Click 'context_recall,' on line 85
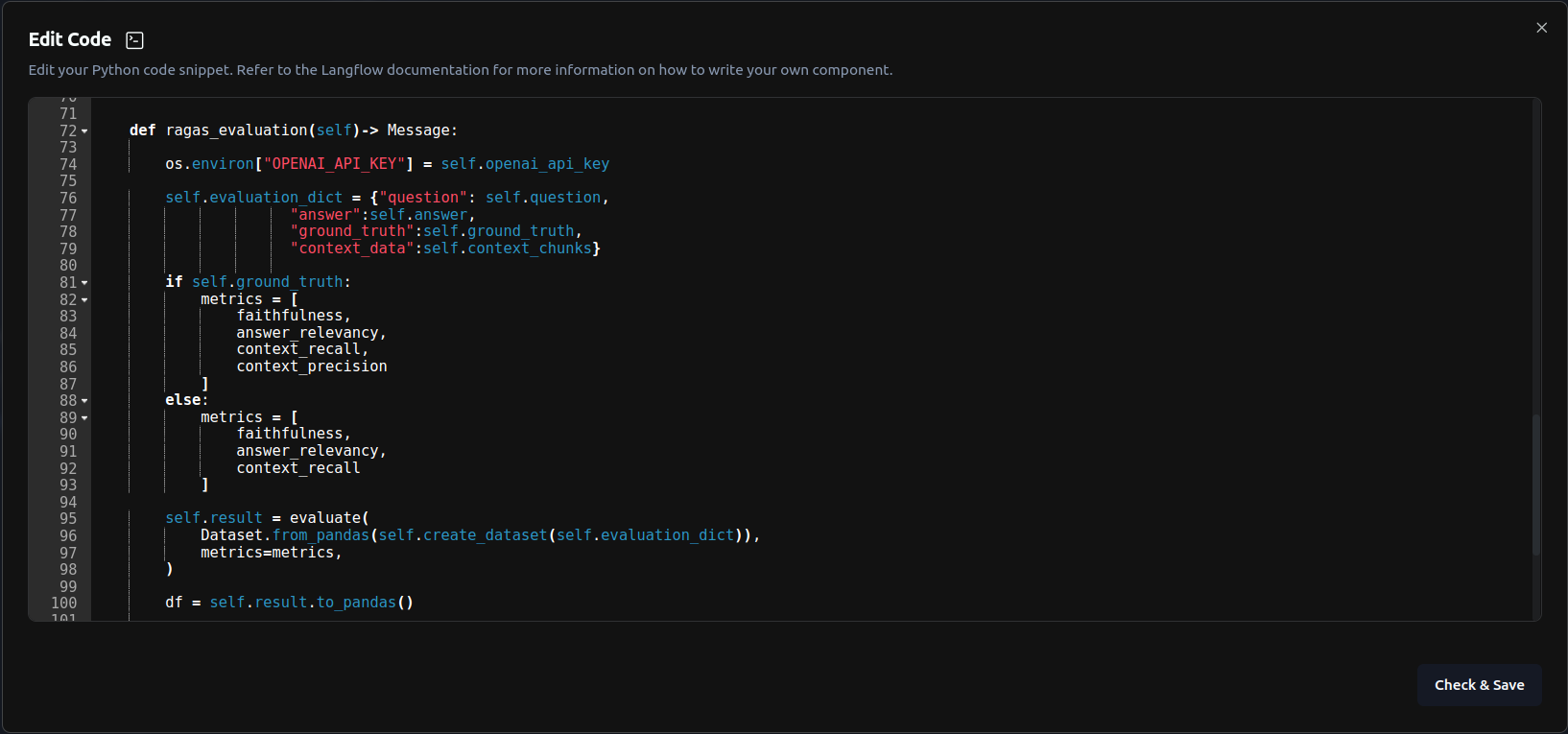Image resolution: width=1568 pixels, height=734 pixels. [302, 349]
